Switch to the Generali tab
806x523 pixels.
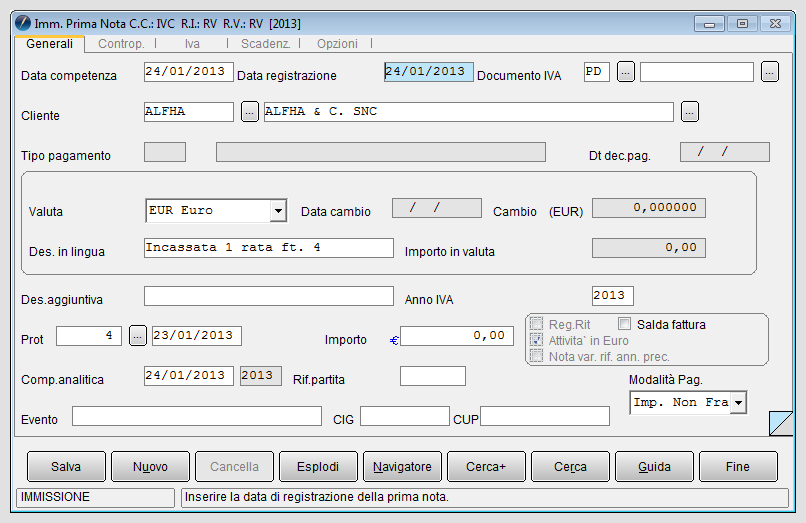click(49, 44)
